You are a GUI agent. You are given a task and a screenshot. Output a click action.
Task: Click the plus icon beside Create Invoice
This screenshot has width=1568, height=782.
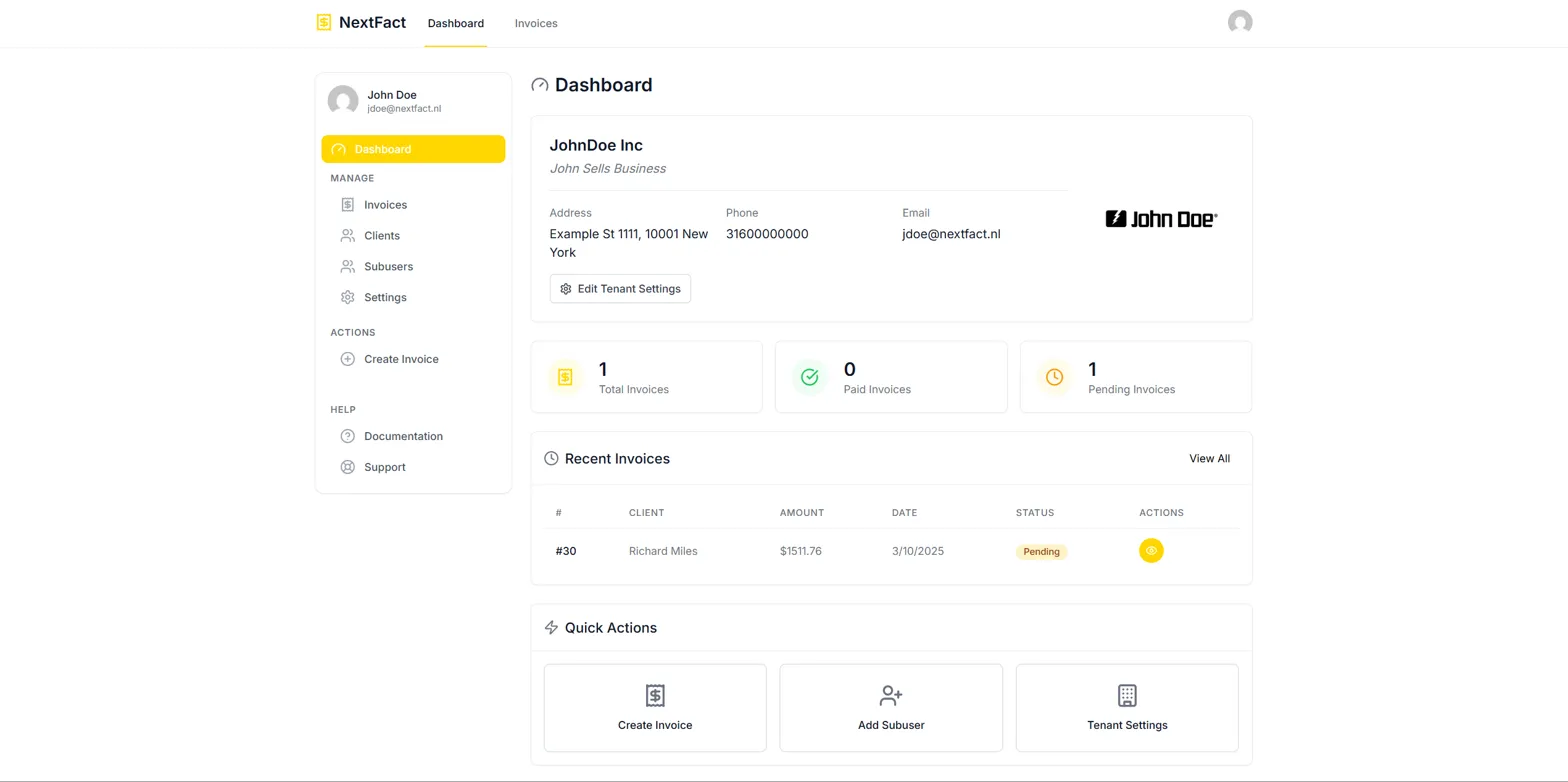[x=347, y=359]
